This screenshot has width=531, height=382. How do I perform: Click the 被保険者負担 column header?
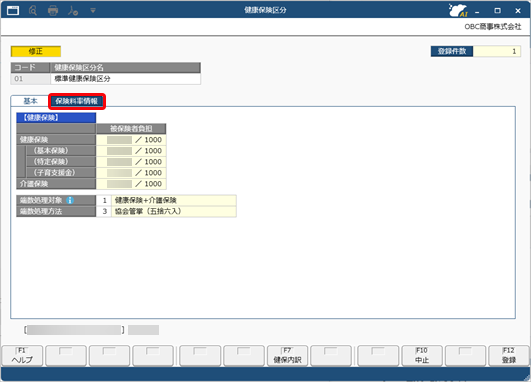131,129
